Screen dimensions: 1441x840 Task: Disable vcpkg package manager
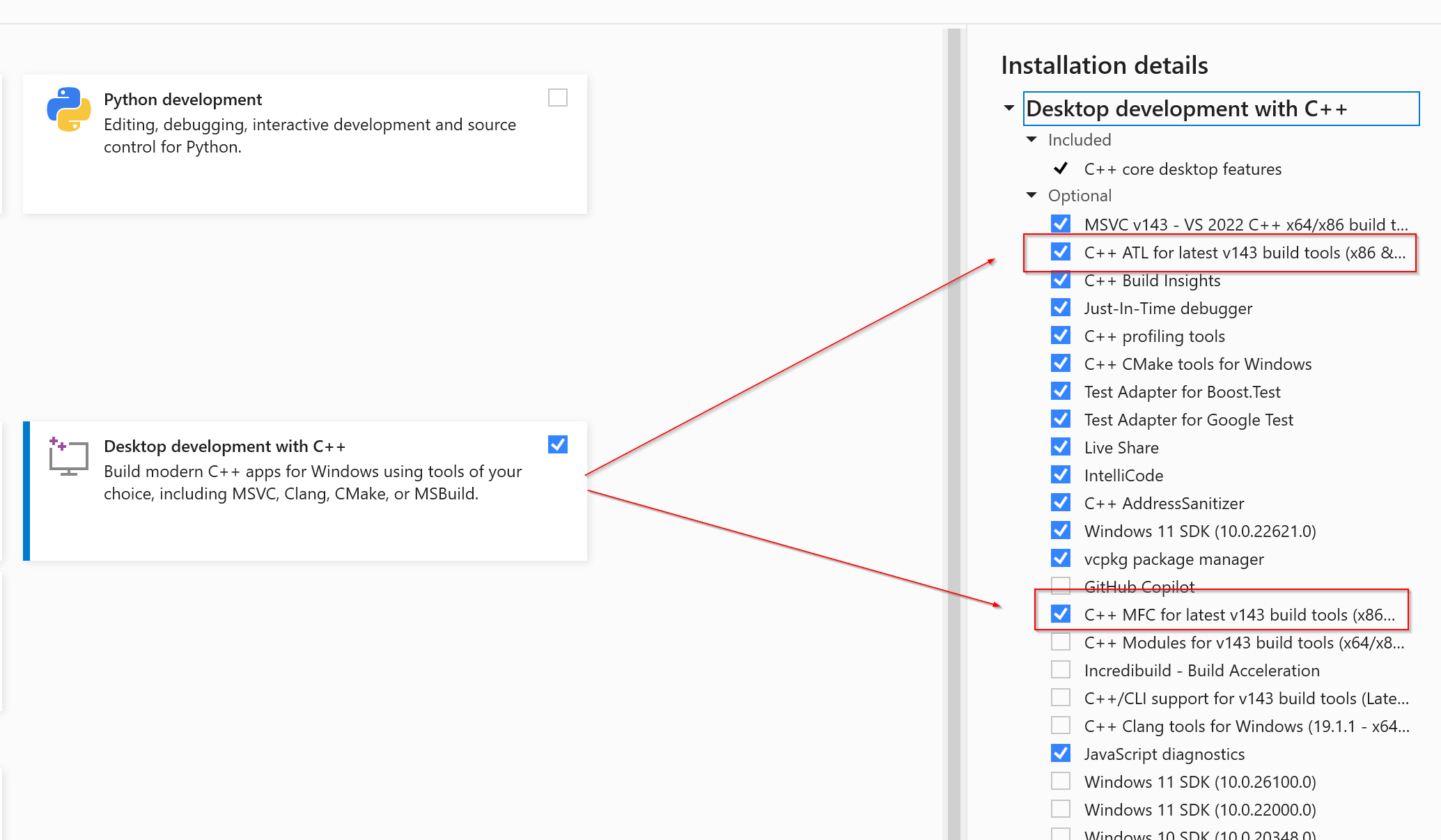[1061, 558]
